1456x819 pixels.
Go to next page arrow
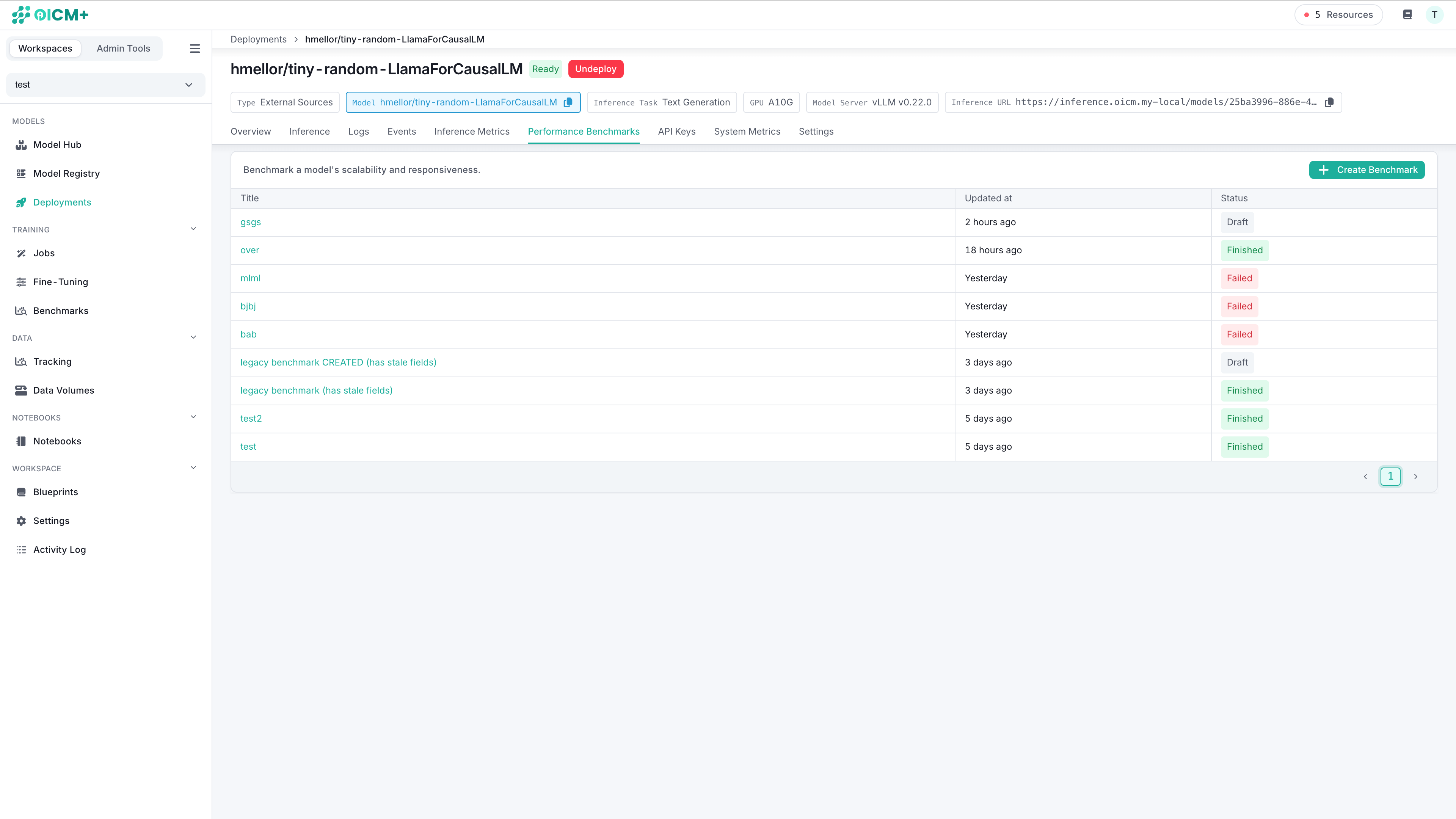pos(1416,477)
